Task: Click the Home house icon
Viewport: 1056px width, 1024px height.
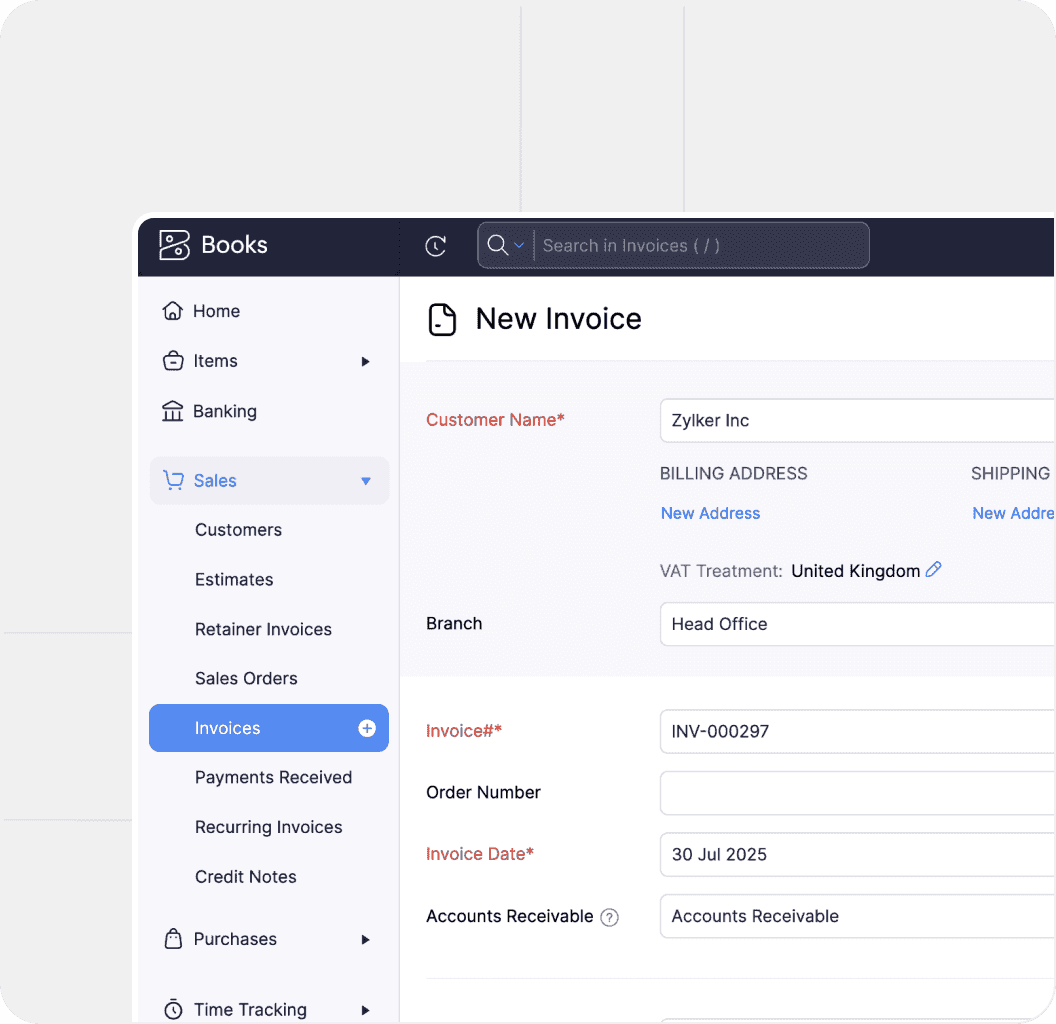Action: [x=173, y=311]
